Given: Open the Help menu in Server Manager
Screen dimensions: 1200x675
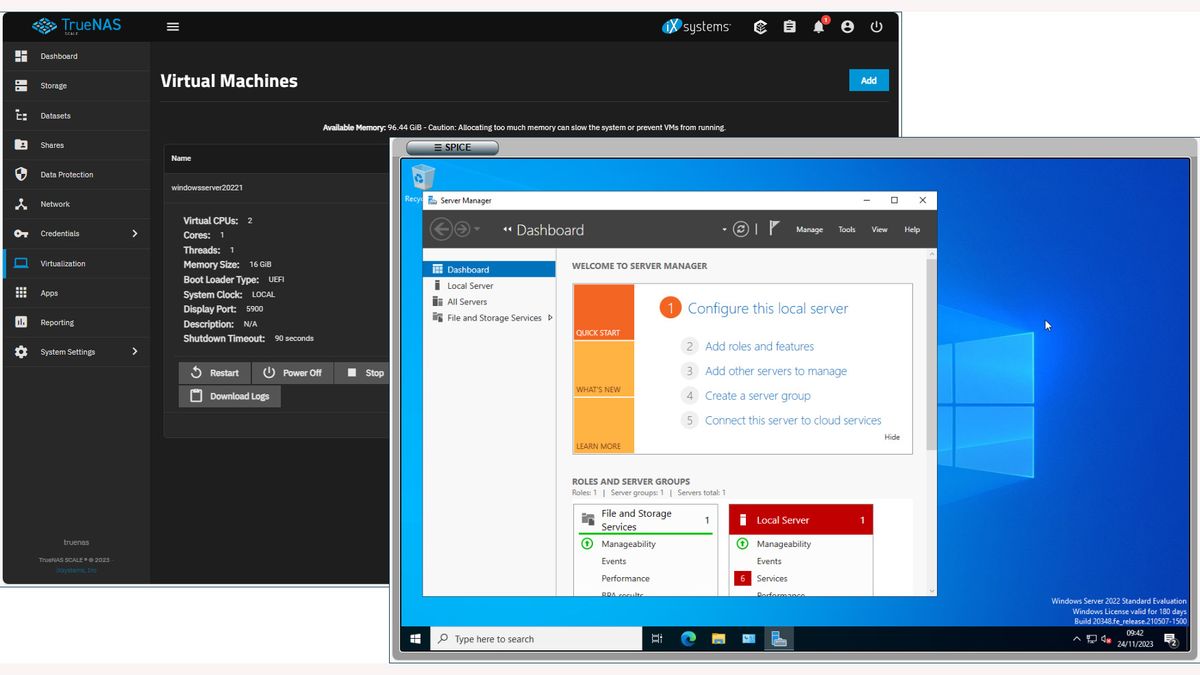Looking at the screenshot, I should (x=912, y=230).
